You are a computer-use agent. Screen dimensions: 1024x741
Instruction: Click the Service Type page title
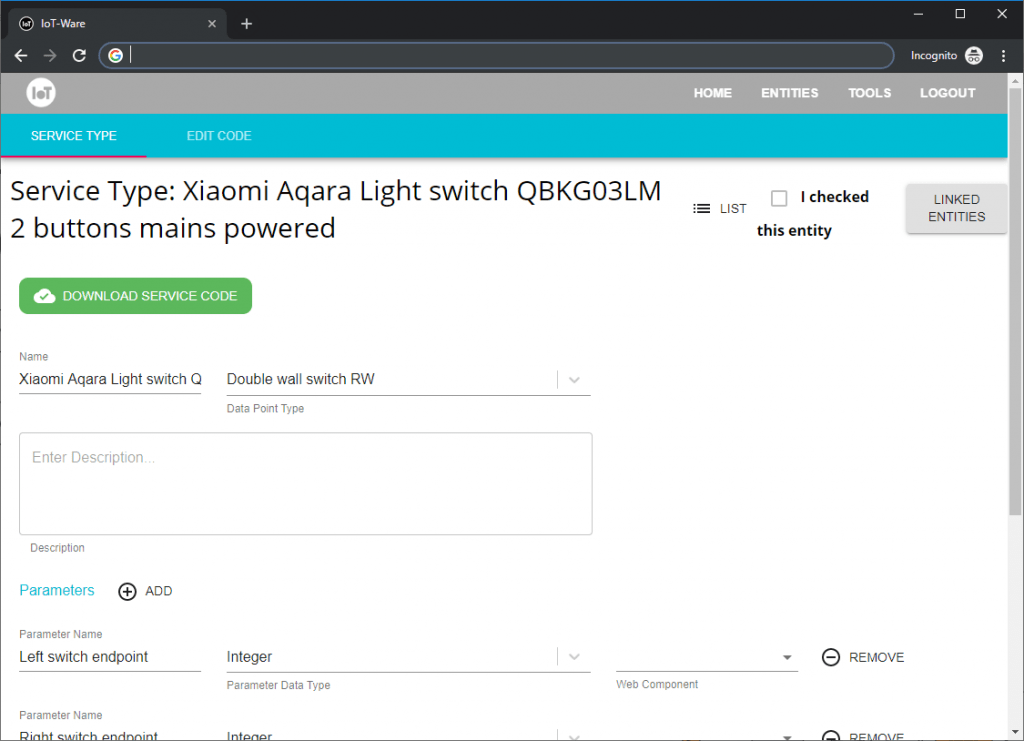(x=336, y=210)
